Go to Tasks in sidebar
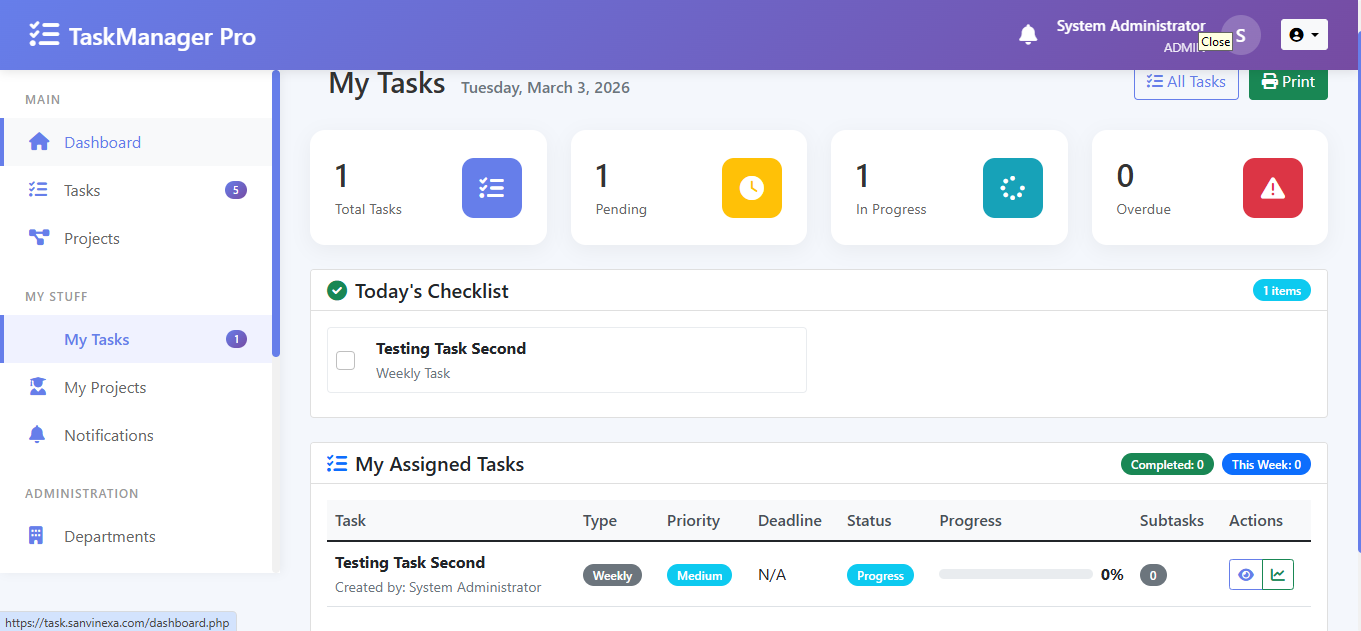The width and height of the screenshot is (1361, 631). [82, 190]
